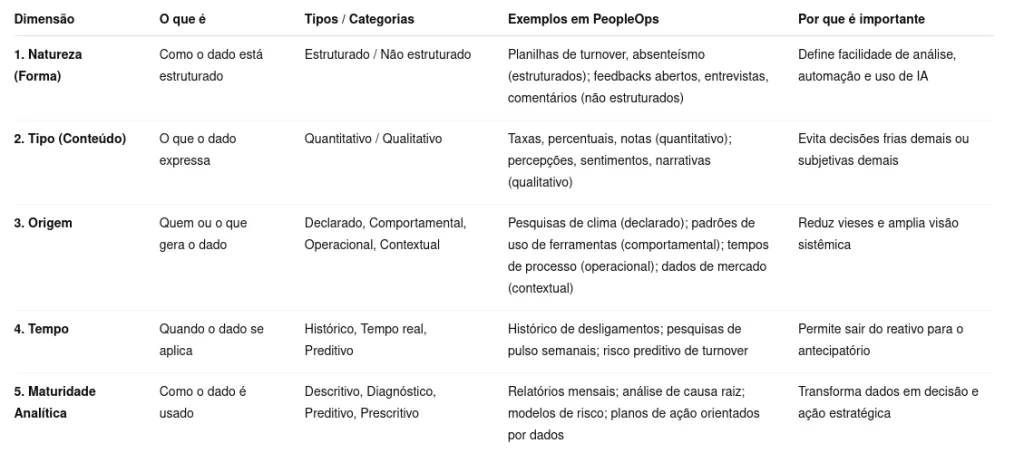Screen dimensions: 1024x453
Task: Click the "Como o dado está estruturado" cell
Action: click(210, 65)
